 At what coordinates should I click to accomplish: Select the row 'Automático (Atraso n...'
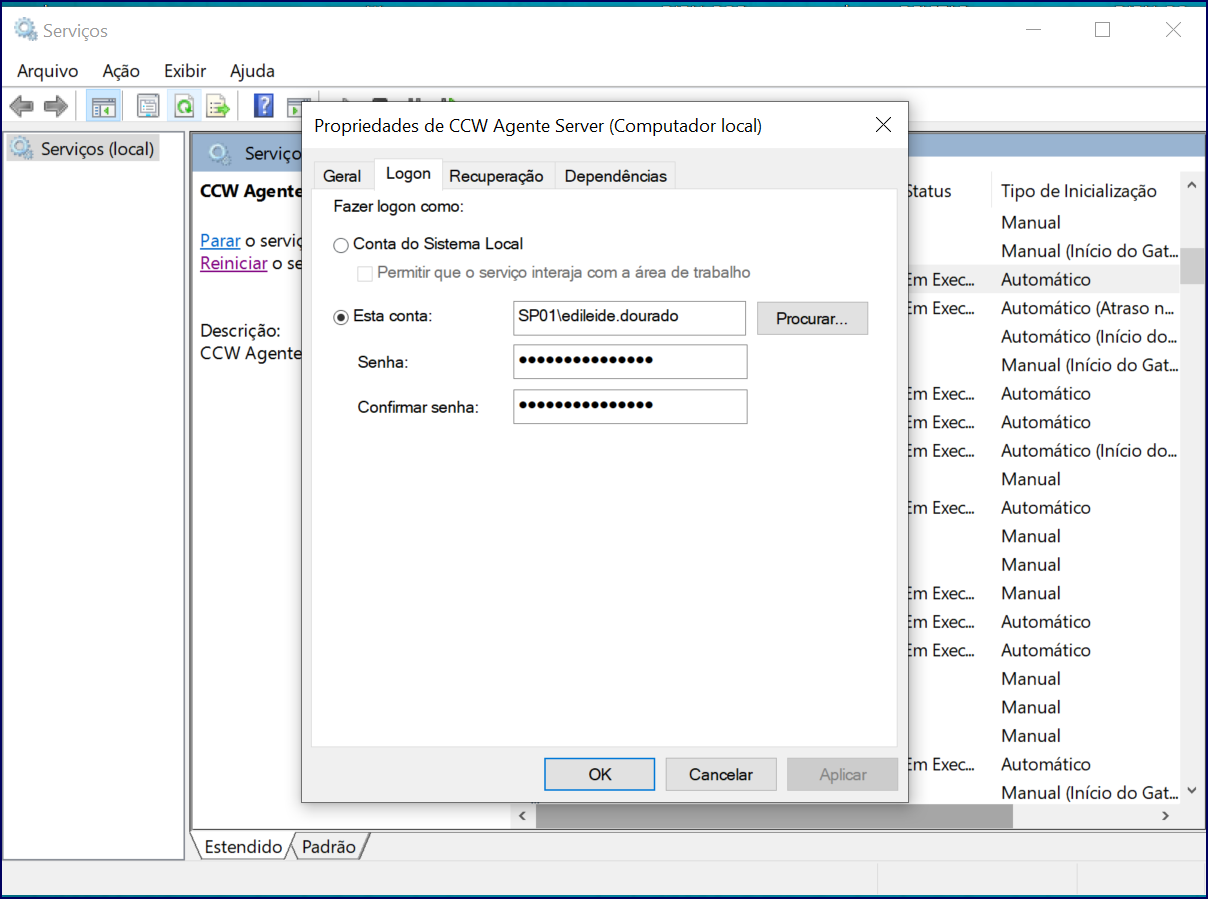pos(1088,308)
